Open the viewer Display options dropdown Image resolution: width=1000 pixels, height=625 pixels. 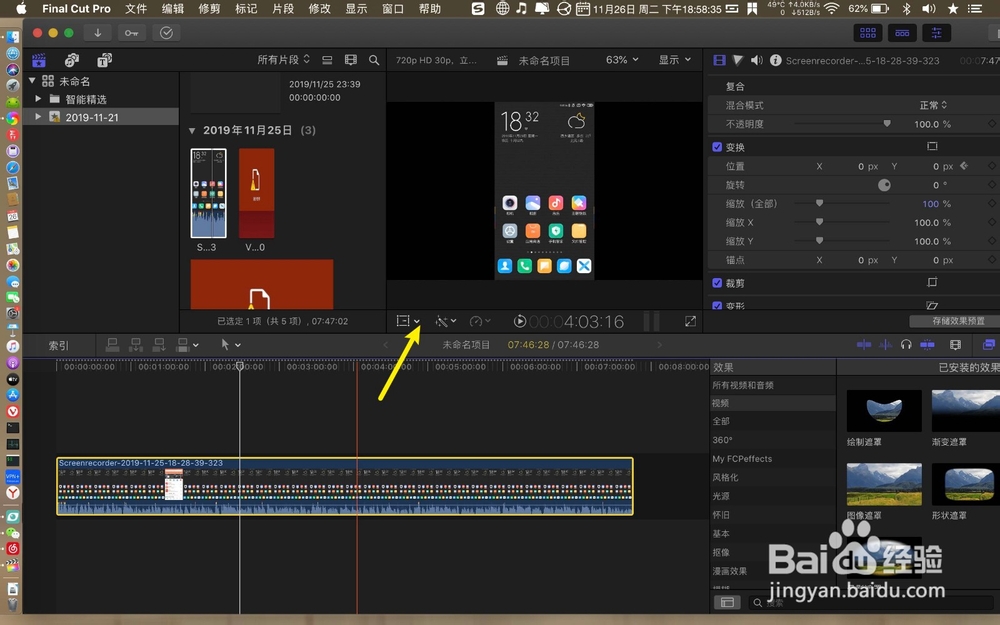click(x=675, y=60)
